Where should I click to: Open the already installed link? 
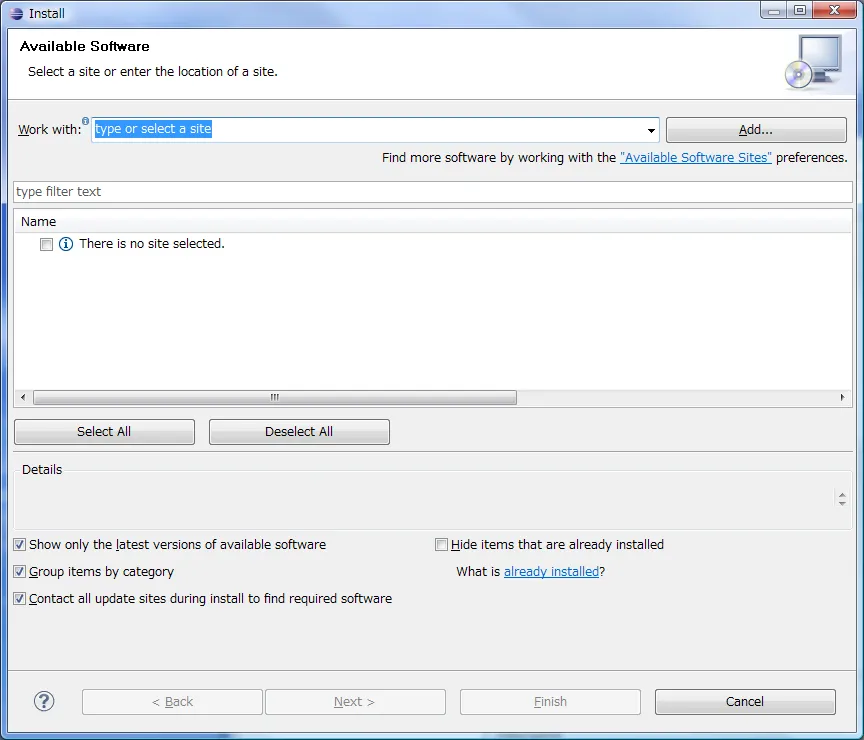click(x=551, y=571)
